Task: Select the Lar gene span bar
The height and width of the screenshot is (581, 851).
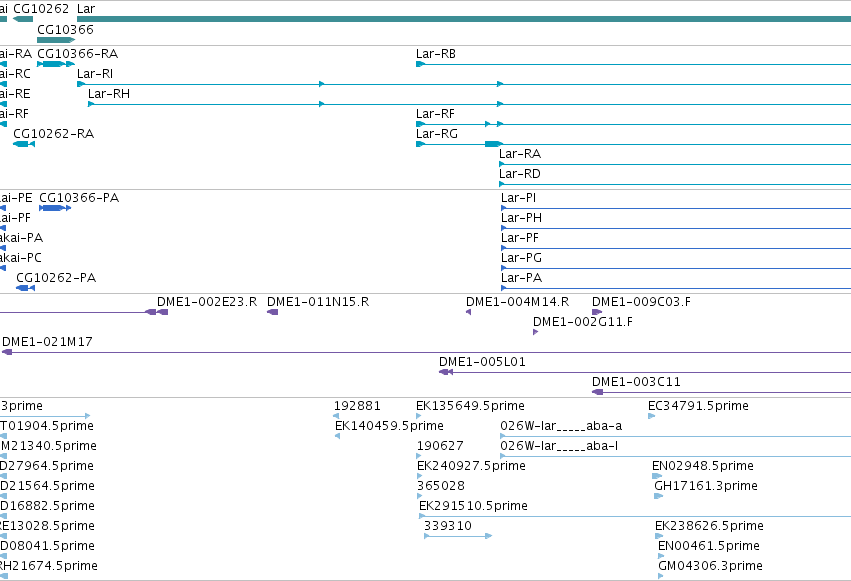Action: pos(464,19)
